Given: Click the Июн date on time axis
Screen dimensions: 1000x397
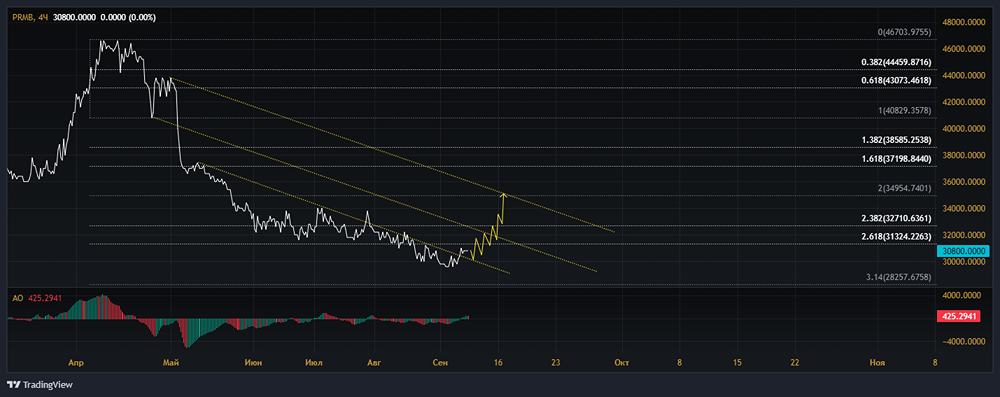Looking at the screenshot, I should click(253, 363).
